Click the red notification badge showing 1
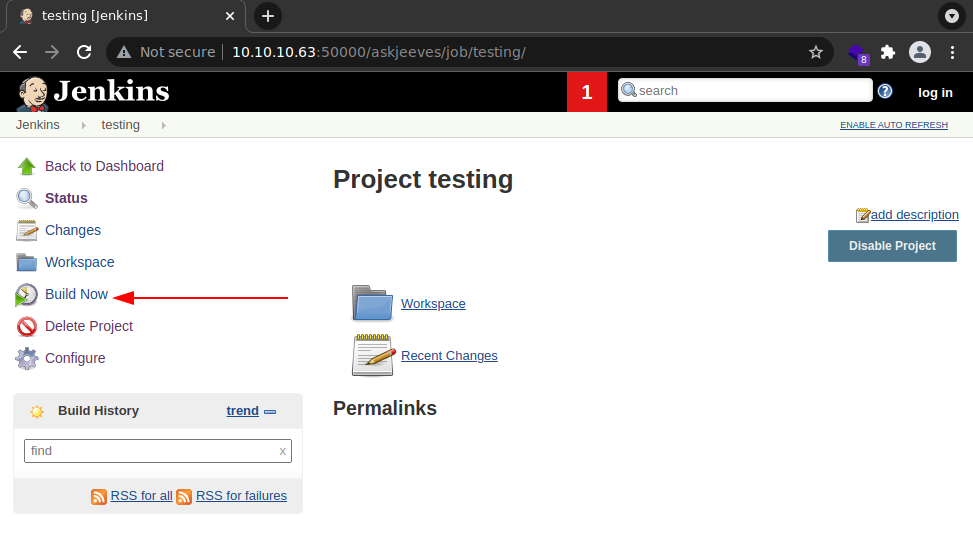The width and height of the screenshot is (973, 549). pos(587,92)
